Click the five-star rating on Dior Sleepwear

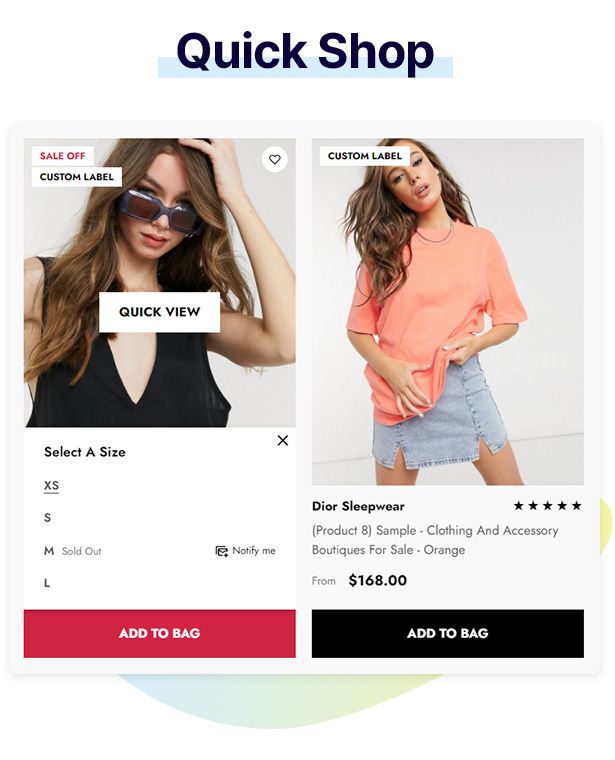548,506
